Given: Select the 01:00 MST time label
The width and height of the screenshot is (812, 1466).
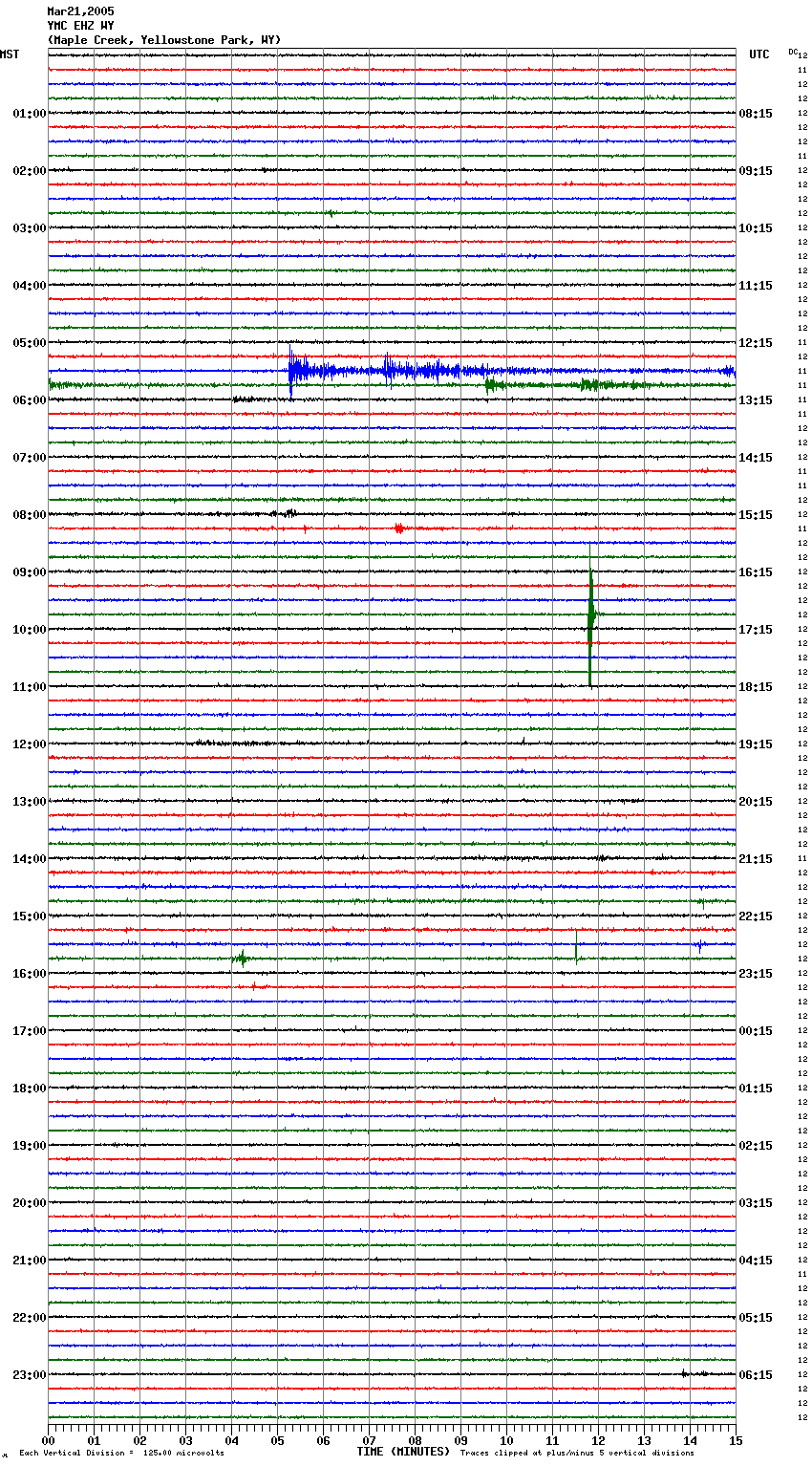Looking at the screenshot, I should click(x=30, y=114).
